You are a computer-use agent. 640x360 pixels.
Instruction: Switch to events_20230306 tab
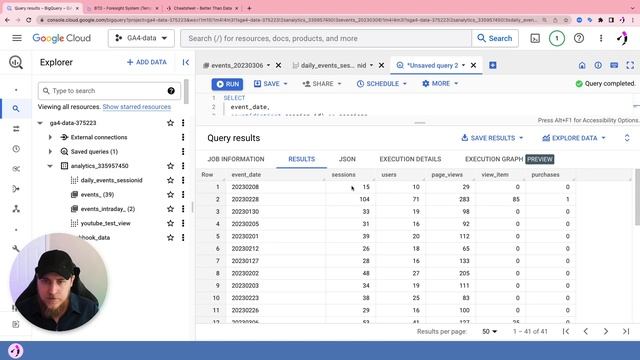pyautogui.click(x=237, y=65)
